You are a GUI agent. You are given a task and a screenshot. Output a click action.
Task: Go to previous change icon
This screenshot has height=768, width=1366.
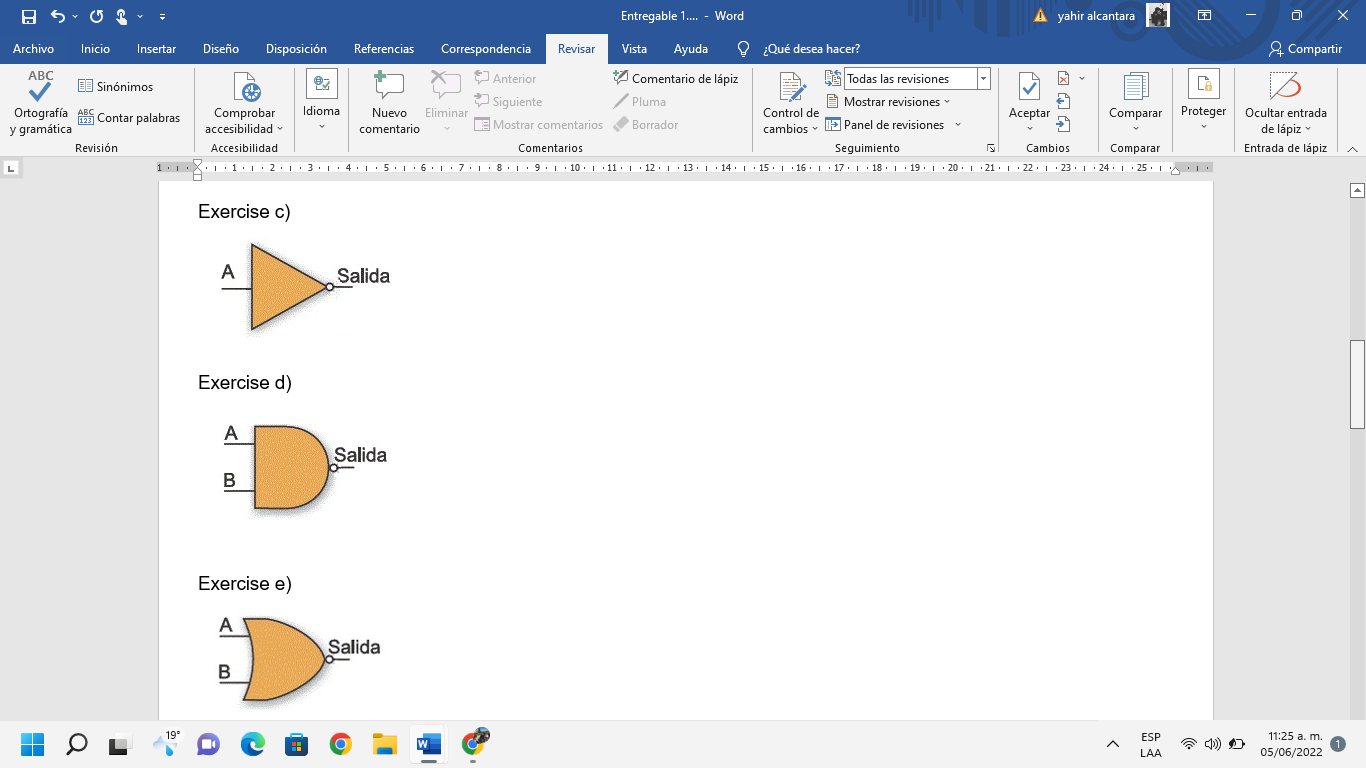1063,101
